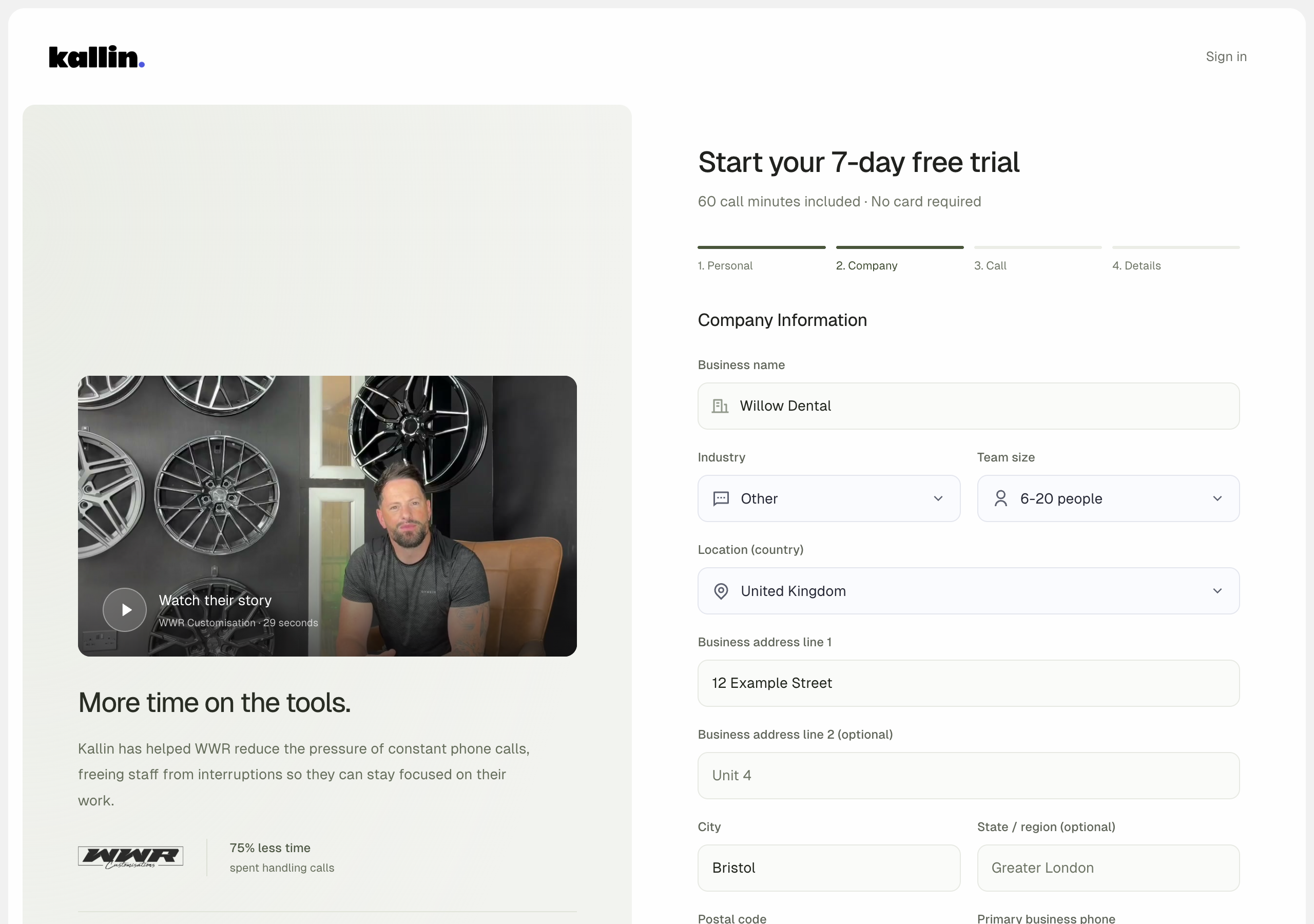Click the "75% less time" statistic

270,848
